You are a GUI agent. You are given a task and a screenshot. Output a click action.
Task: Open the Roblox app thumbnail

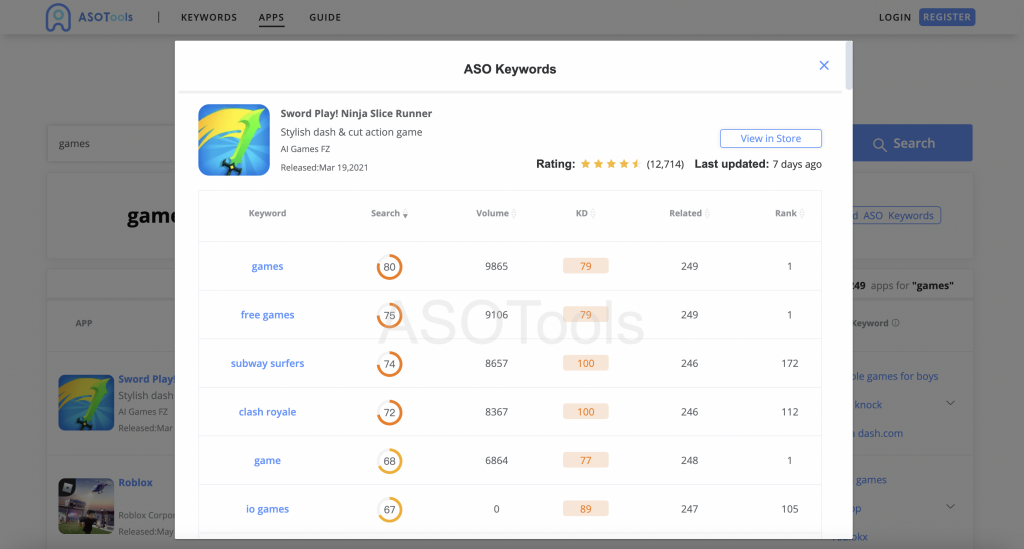86,506
